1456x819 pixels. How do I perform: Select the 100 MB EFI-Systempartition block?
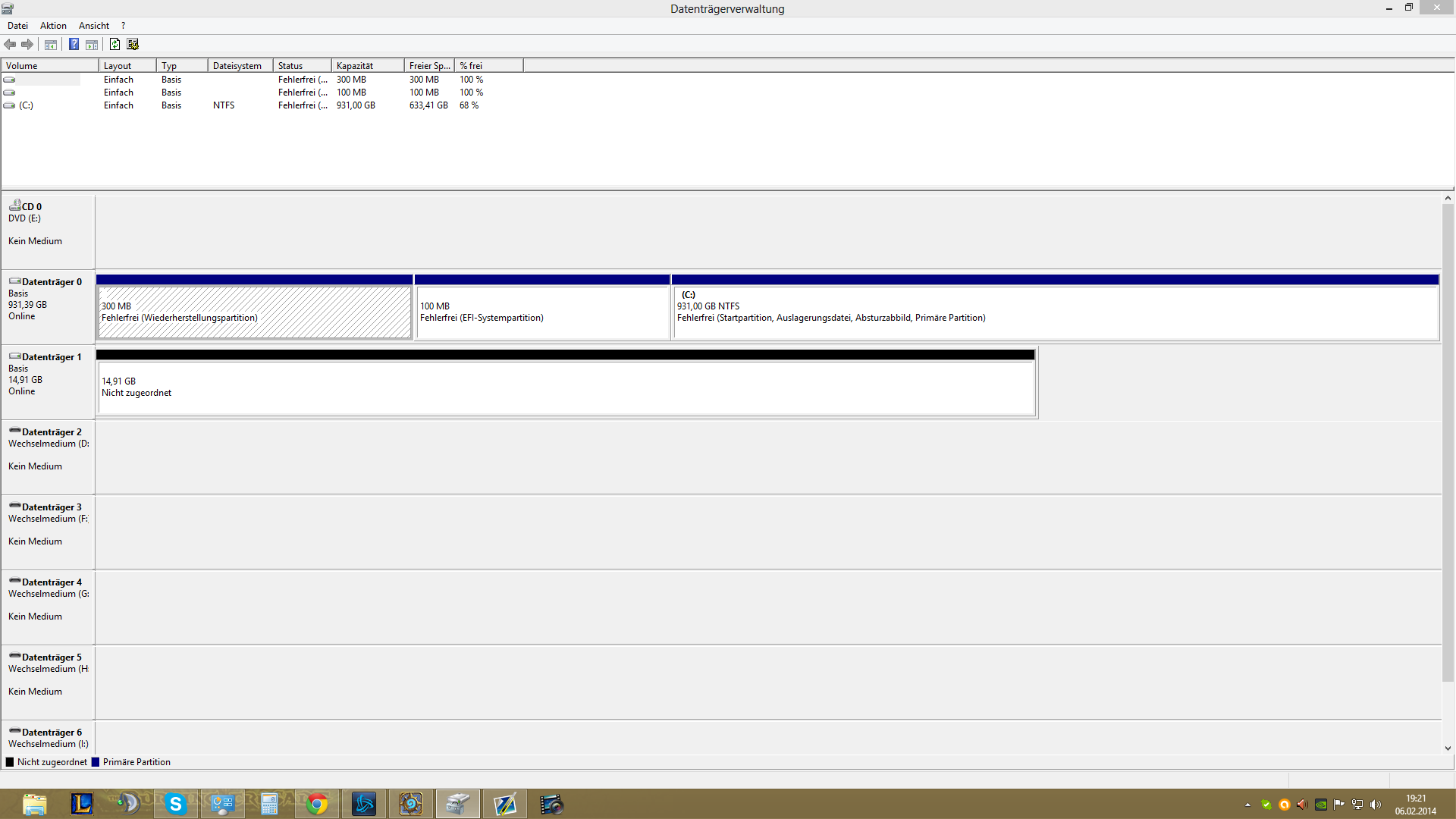(x=541, y=312)
